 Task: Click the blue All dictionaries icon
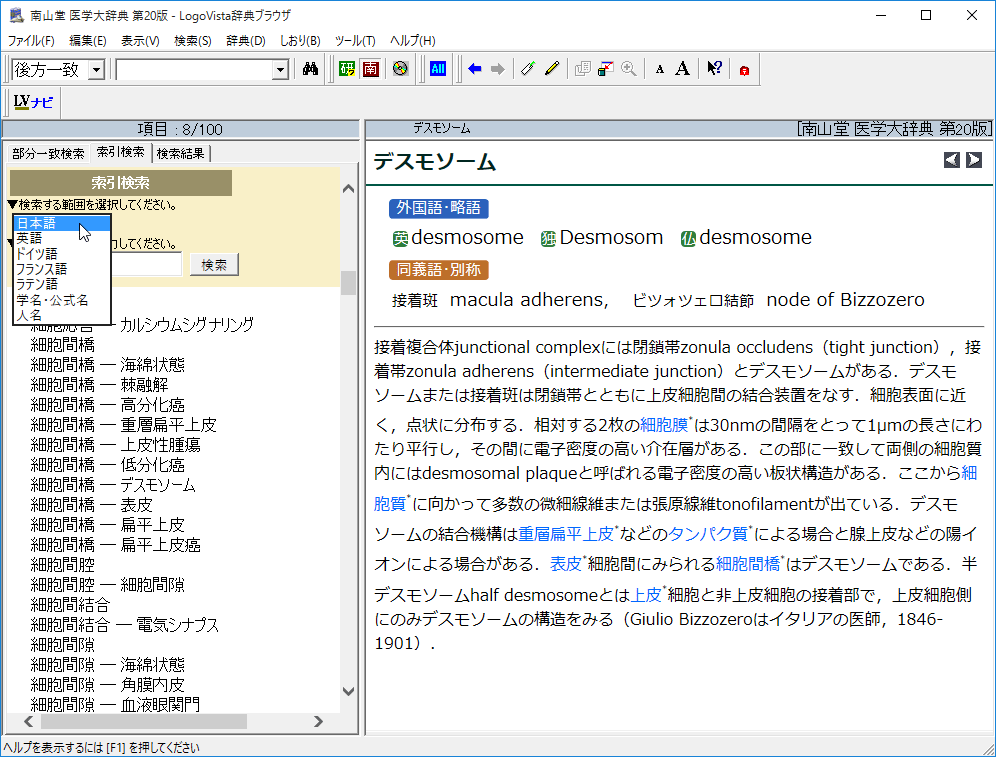[x=438, y=69]
